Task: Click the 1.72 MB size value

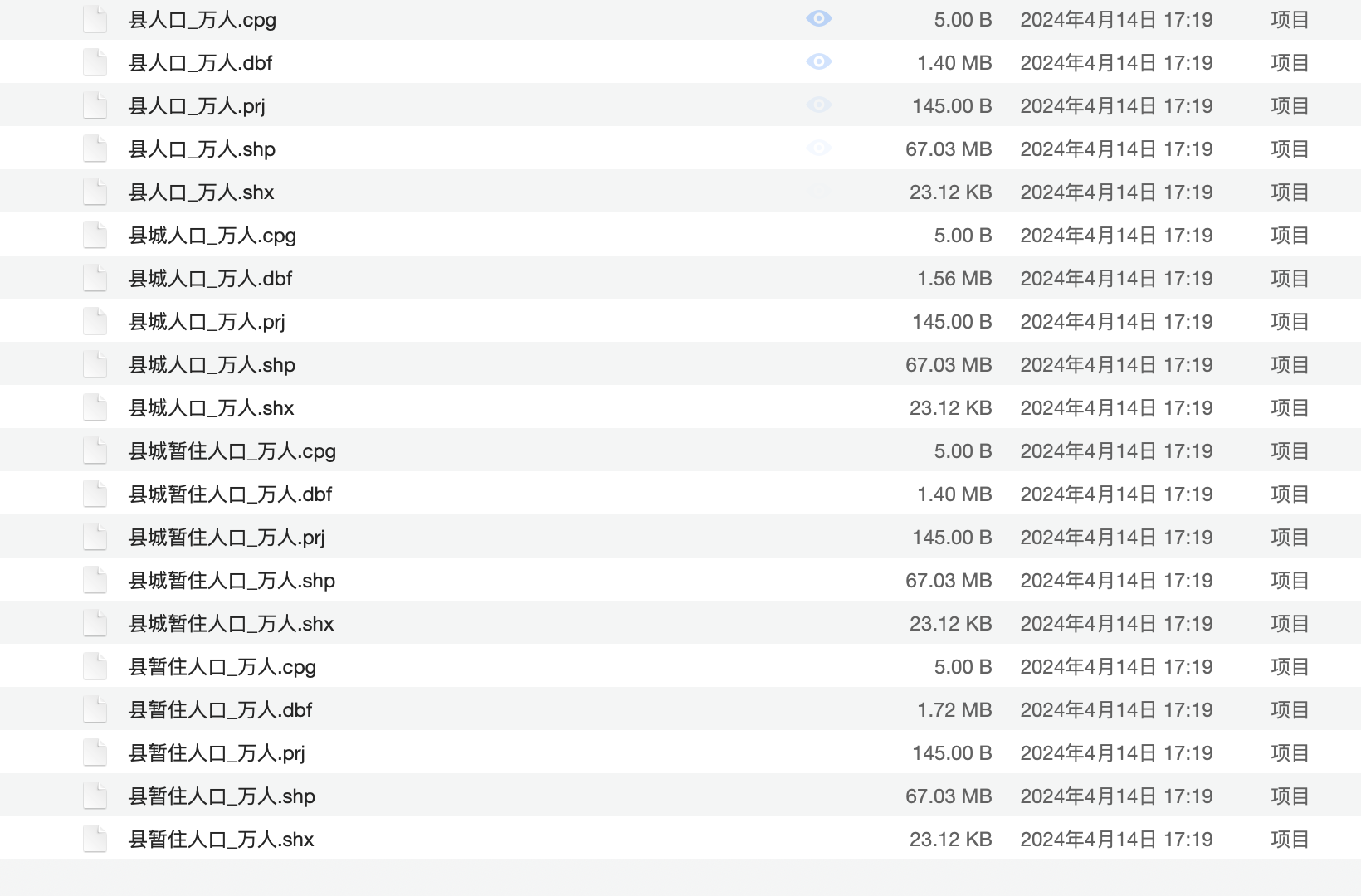Action: [954, 710]
